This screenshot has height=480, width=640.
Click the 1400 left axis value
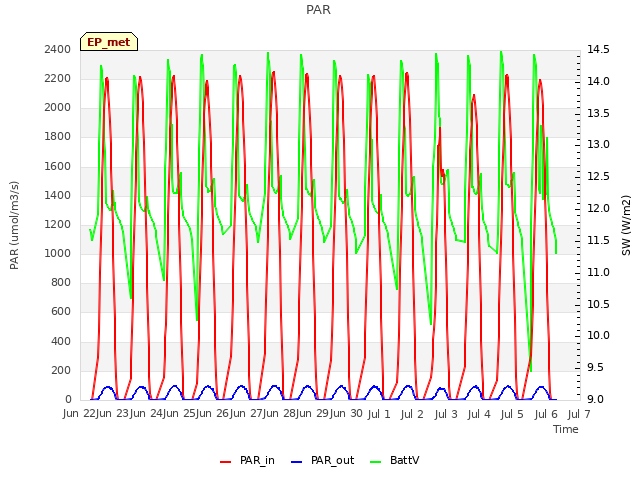58,196
